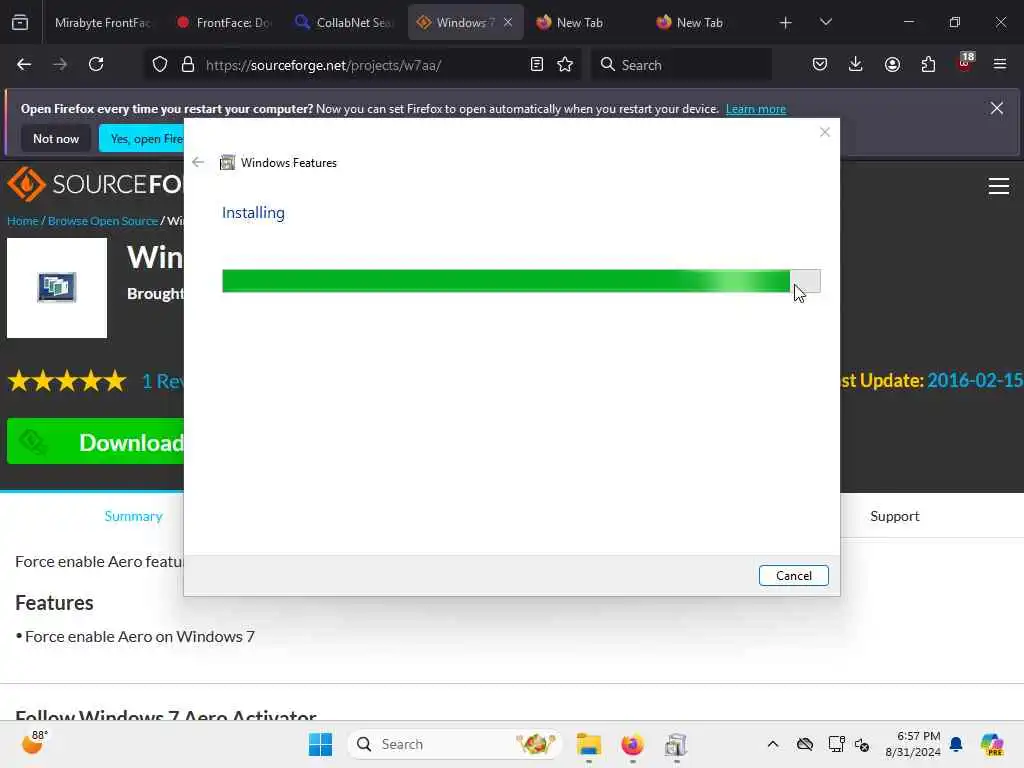Click the taskbar Search box
This screenshot has width=1024, height=768.
click(454, 744)
